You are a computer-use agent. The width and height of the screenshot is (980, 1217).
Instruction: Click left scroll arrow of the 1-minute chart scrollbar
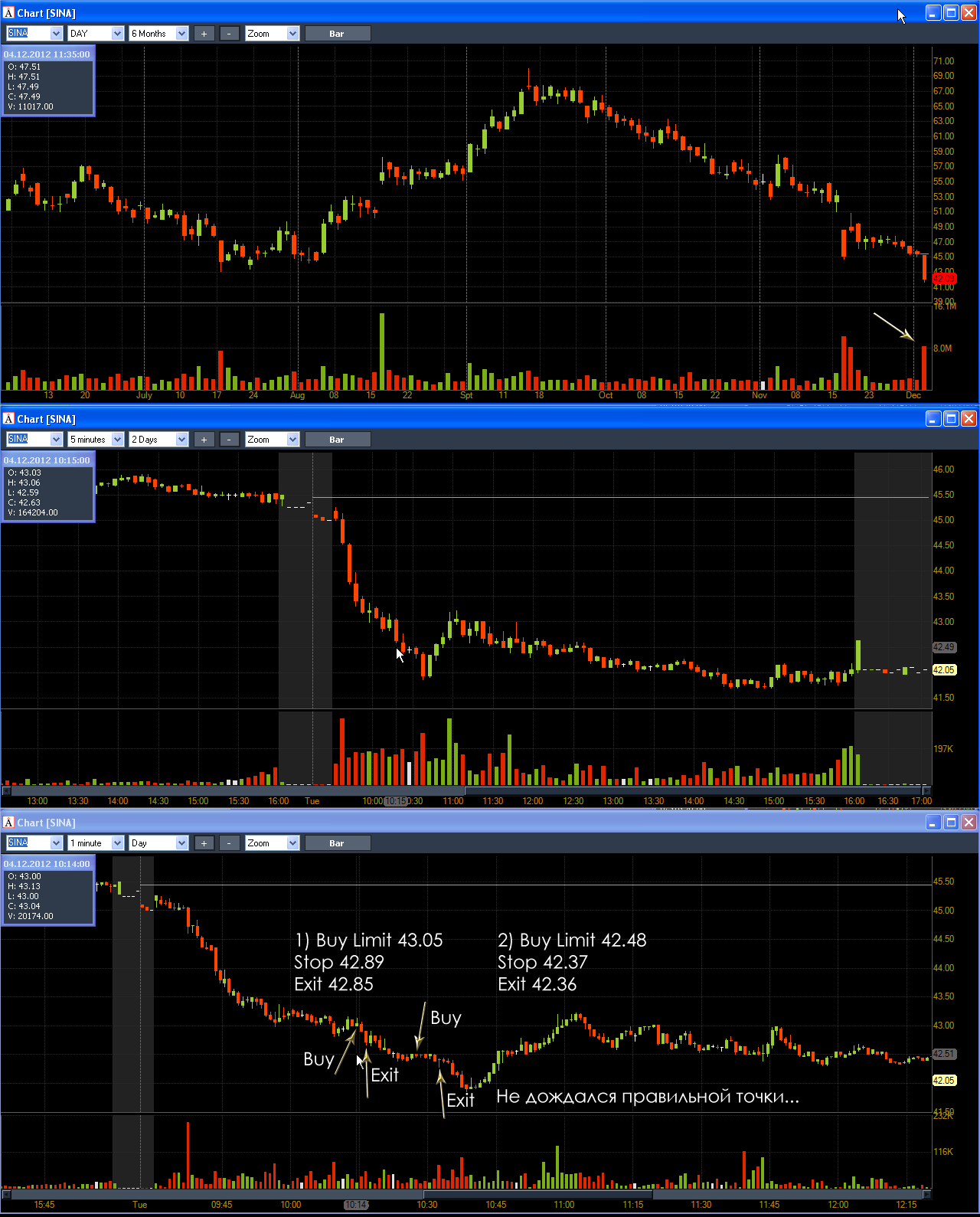coord(6,1194)
